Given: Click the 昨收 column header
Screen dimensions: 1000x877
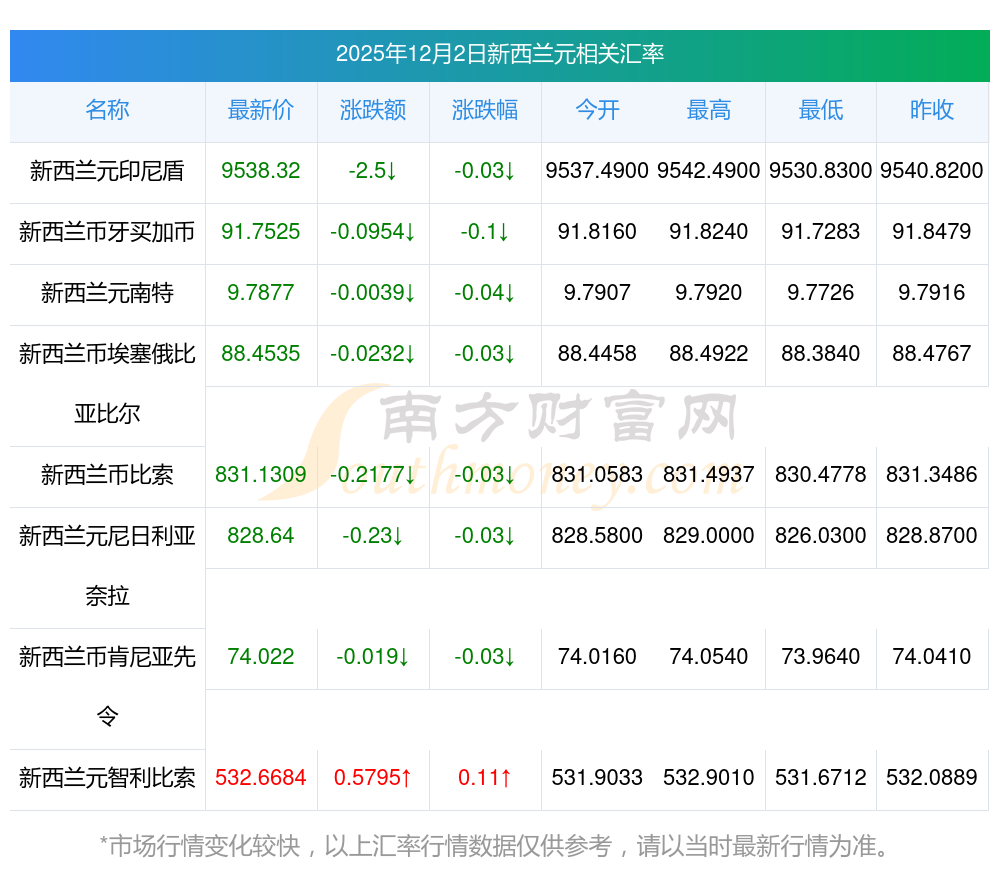Looking at the screenshot, I should click(932, 110).
